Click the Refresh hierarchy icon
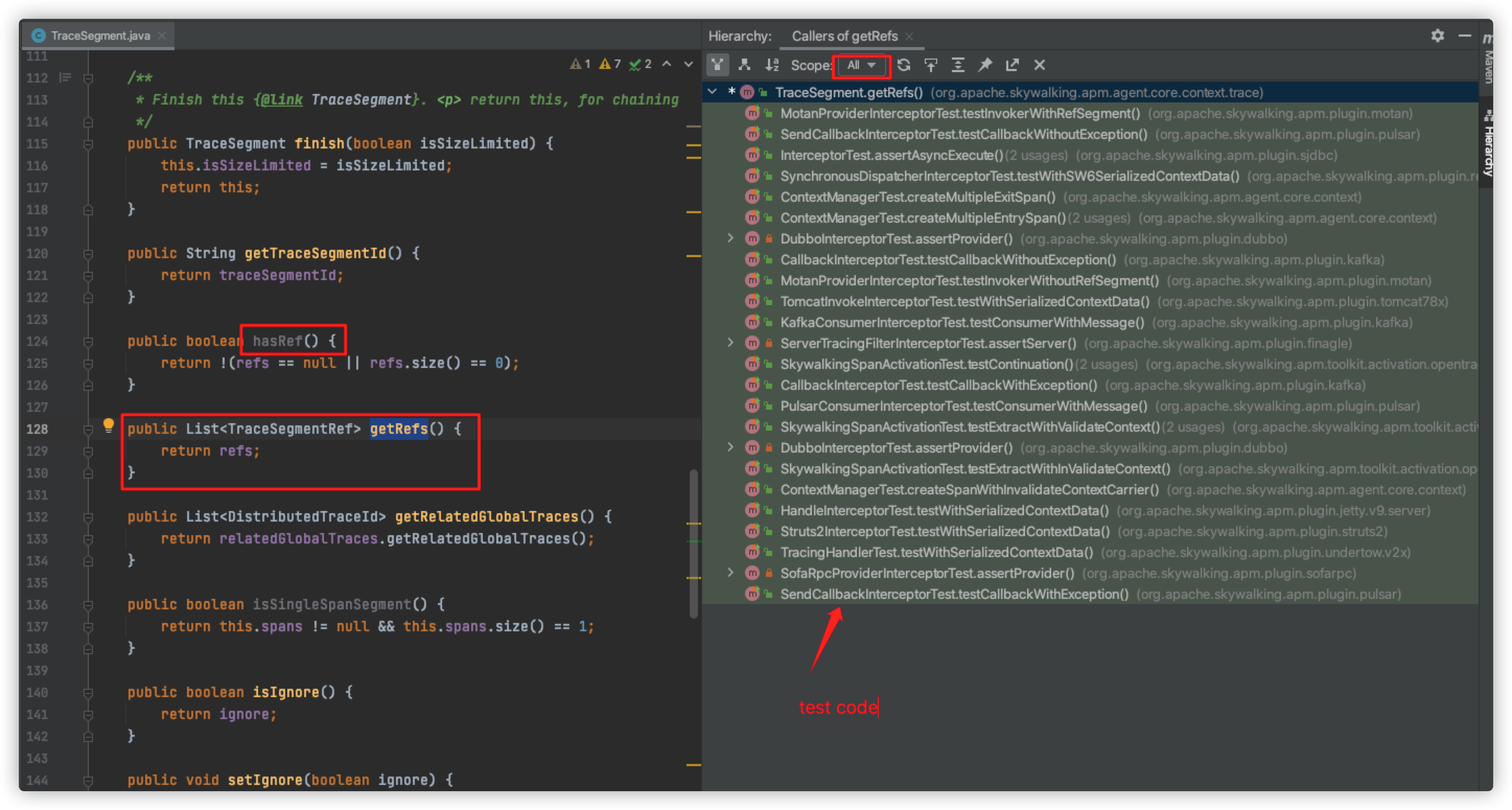Image resolution: width=1512 pixels, height=810 pixels. (x=904, y=65)
